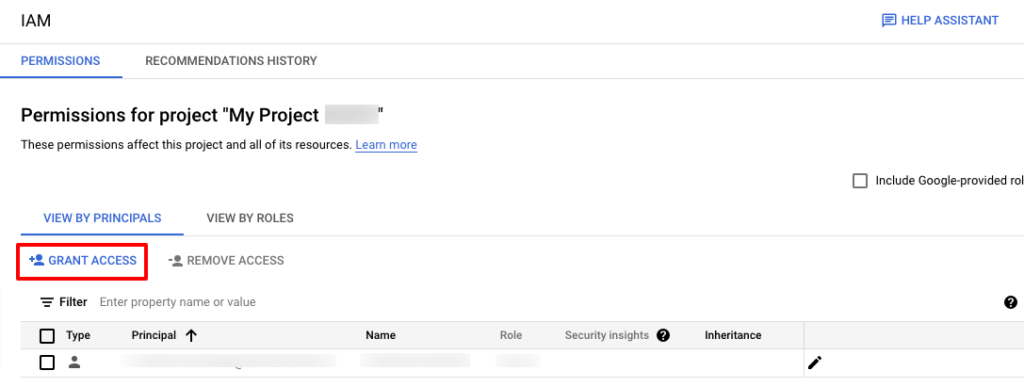The image size is (1024, 387).
Task: Click the Remove Access person icon
Action: coord(175,260)
